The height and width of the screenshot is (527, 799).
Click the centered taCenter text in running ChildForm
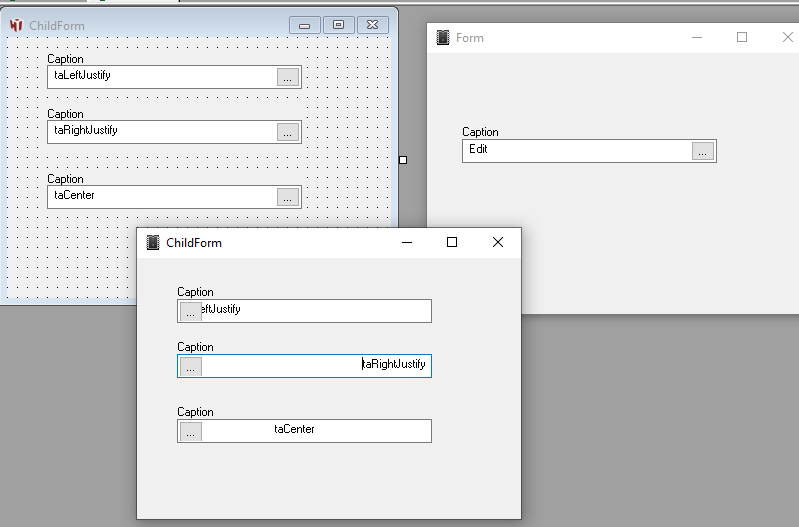[294, 429]
